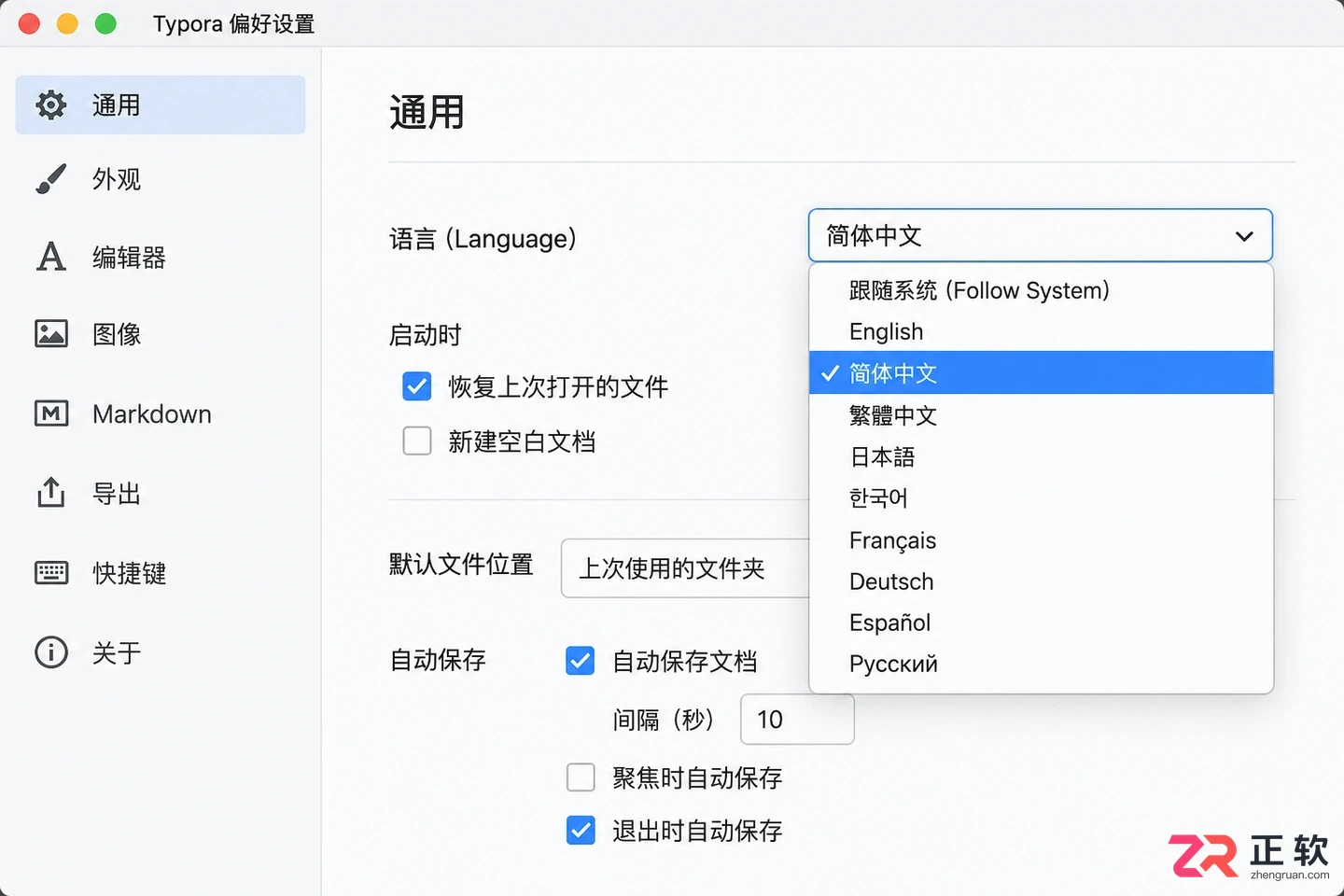Open the Markdown settings tab
The height and width of the screenshot is (896, 1344).
tap(161, 413)
